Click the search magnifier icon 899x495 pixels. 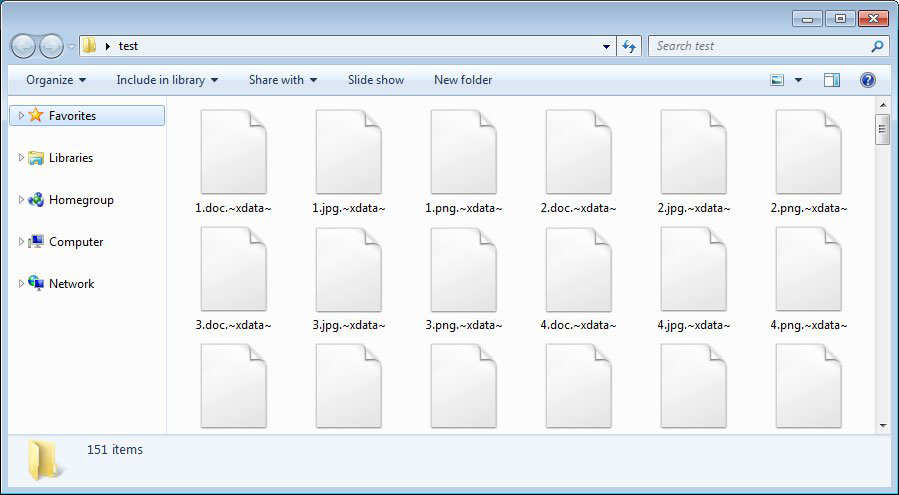pos(877,46)
